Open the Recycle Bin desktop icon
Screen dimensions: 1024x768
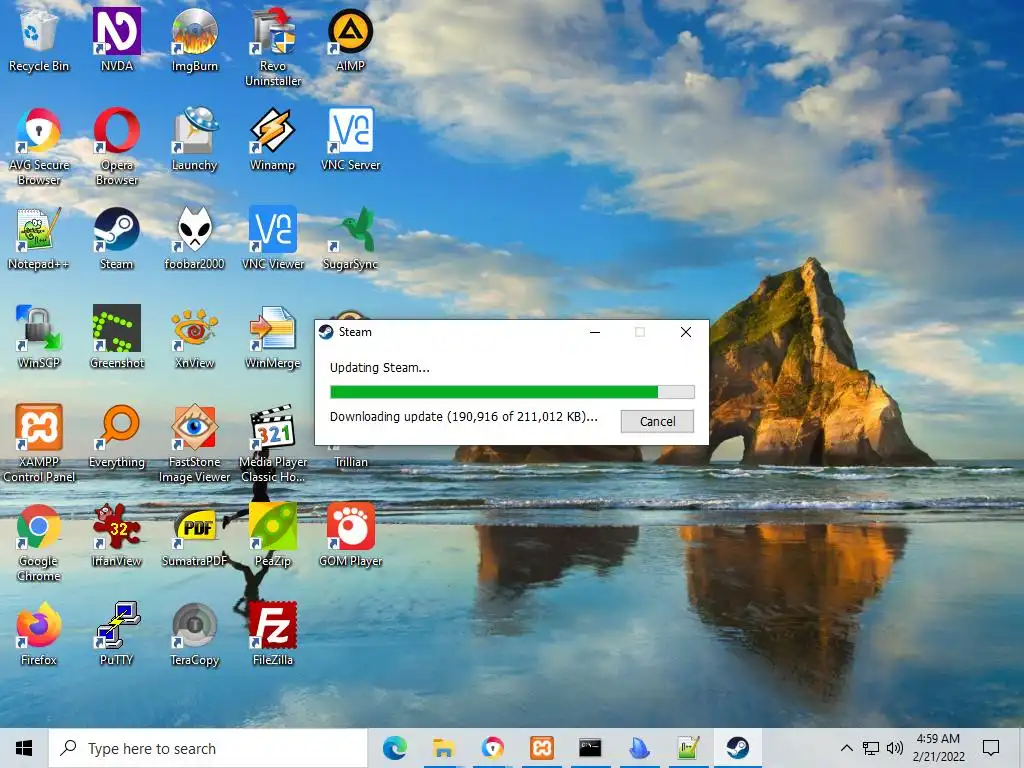point(39,39)
